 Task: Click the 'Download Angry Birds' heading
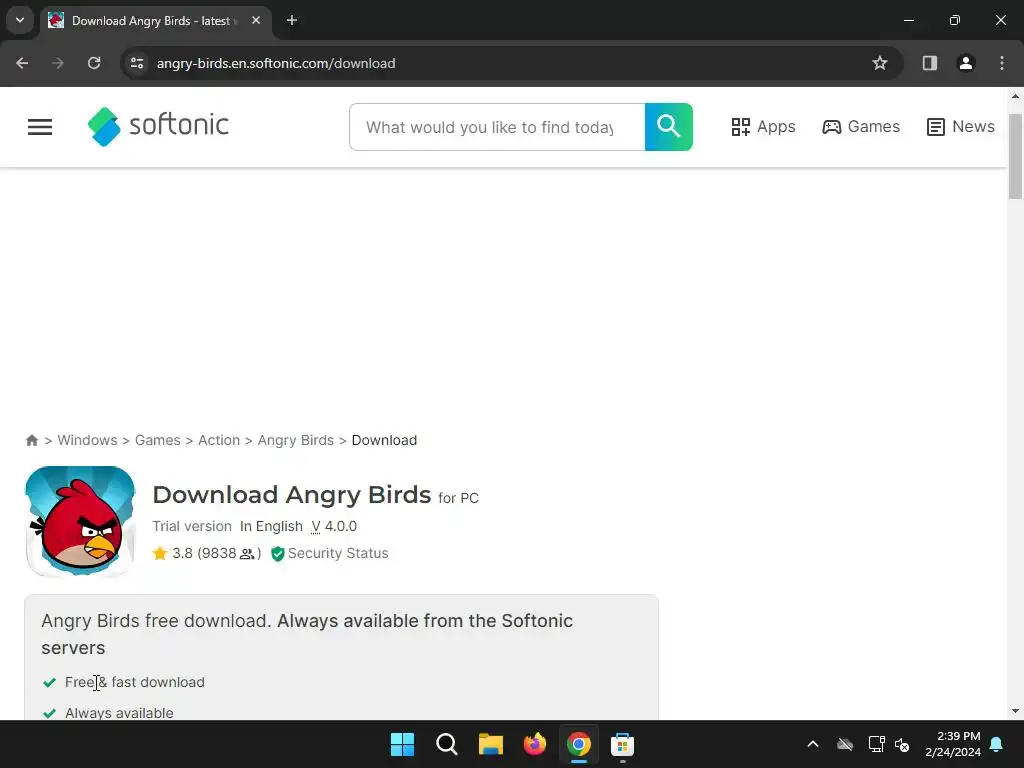tap(292, 494)
